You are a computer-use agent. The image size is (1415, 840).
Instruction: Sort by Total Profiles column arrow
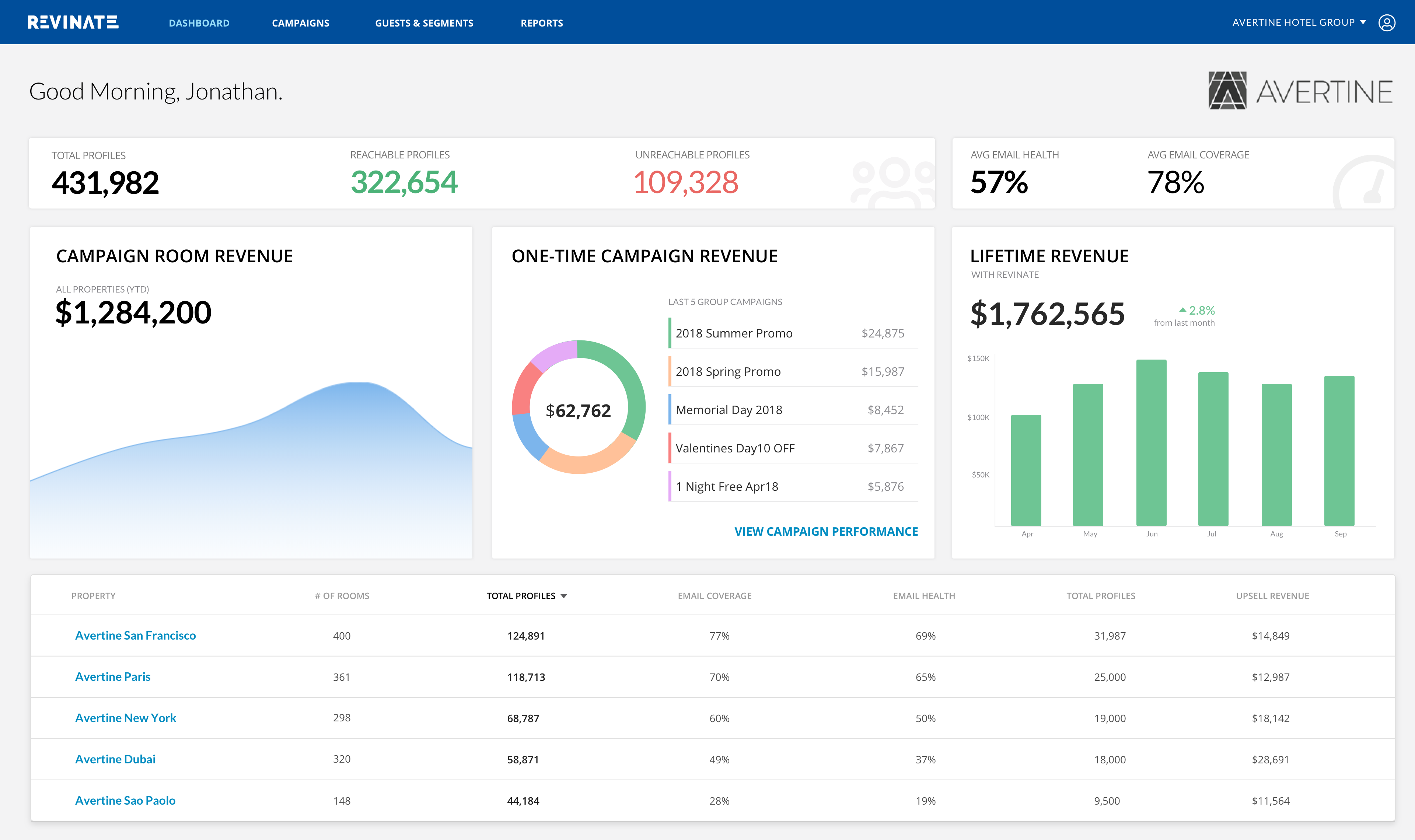coord(564,596)
